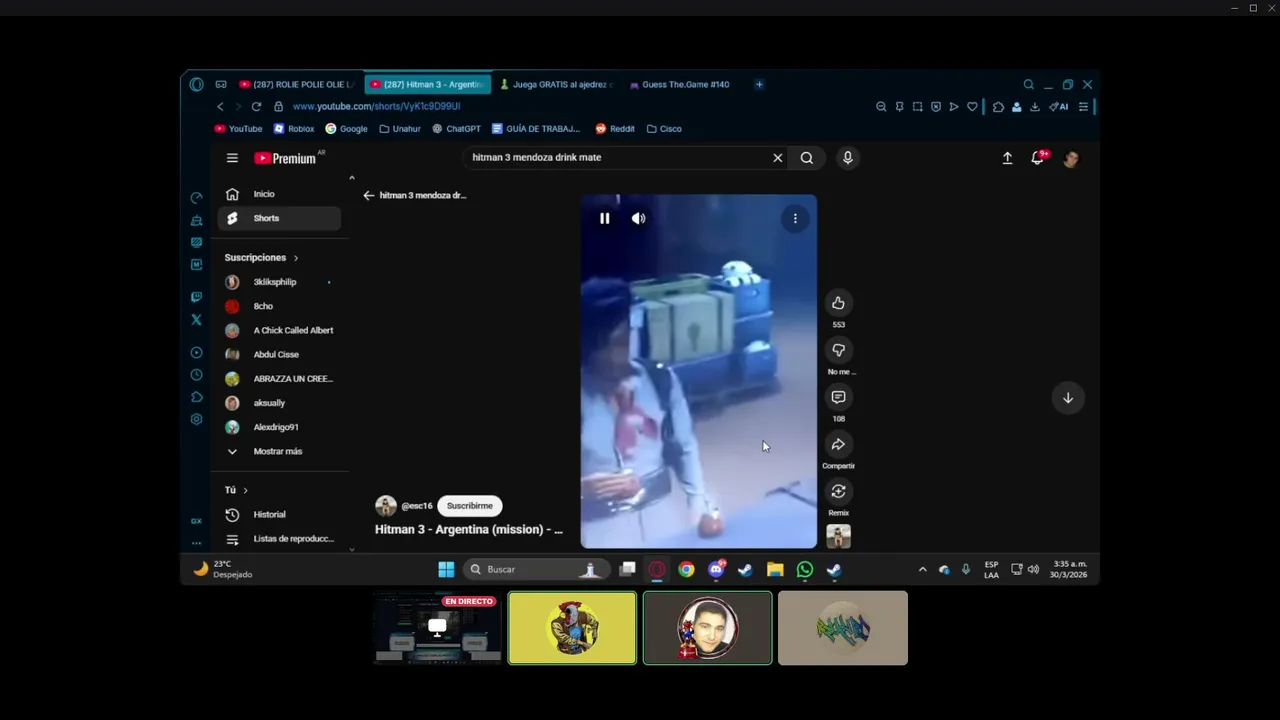The height and width of the screenshot is (720, 1280).
Task: Click the browser back arrow
Action: pyautogui.click(x=220, y=106)
